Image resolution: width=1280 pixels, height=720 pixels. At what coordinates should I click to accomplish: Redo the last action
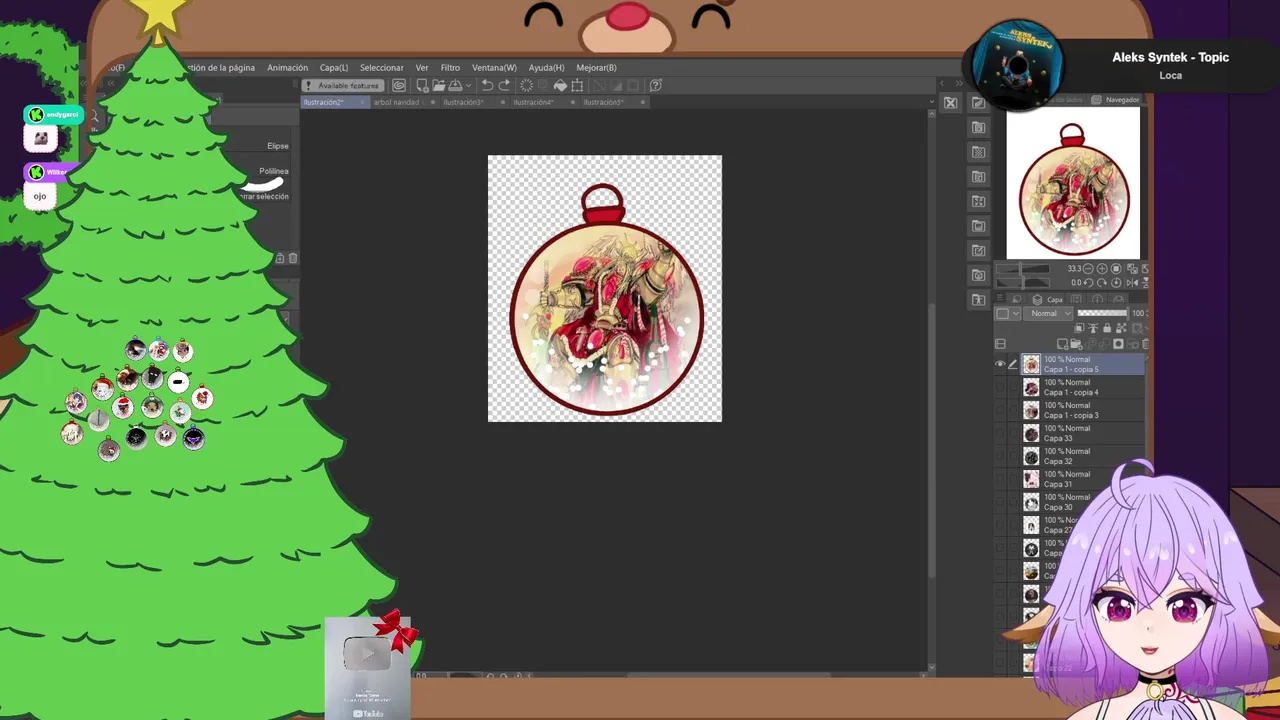tap(504, 85)
